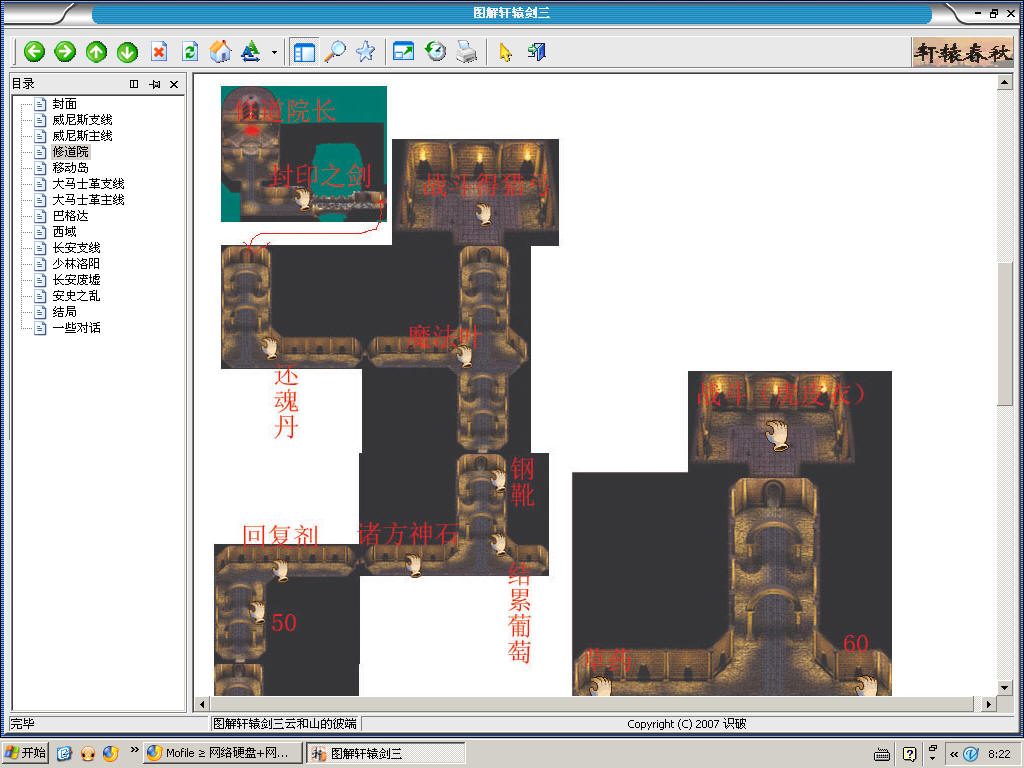Screen dimensions: 1024x768
Task: Expand hidden system tray icons
Action: coord(954,754)
